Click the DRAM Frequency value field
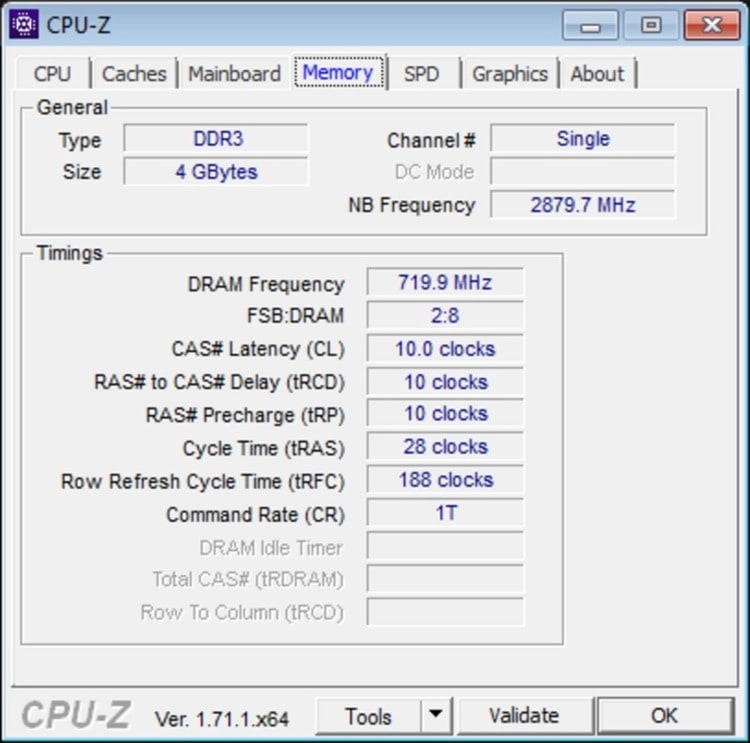Screen dimensions: 750x743 [445, 283]
